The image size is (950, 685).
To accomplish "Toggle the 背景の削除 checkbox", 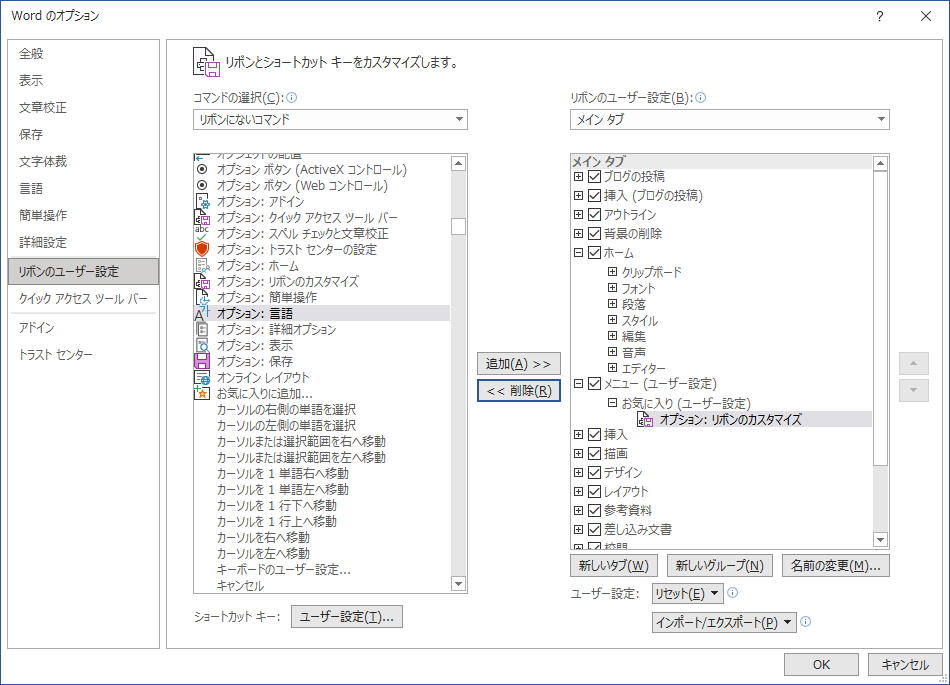I will coord(594,234).
